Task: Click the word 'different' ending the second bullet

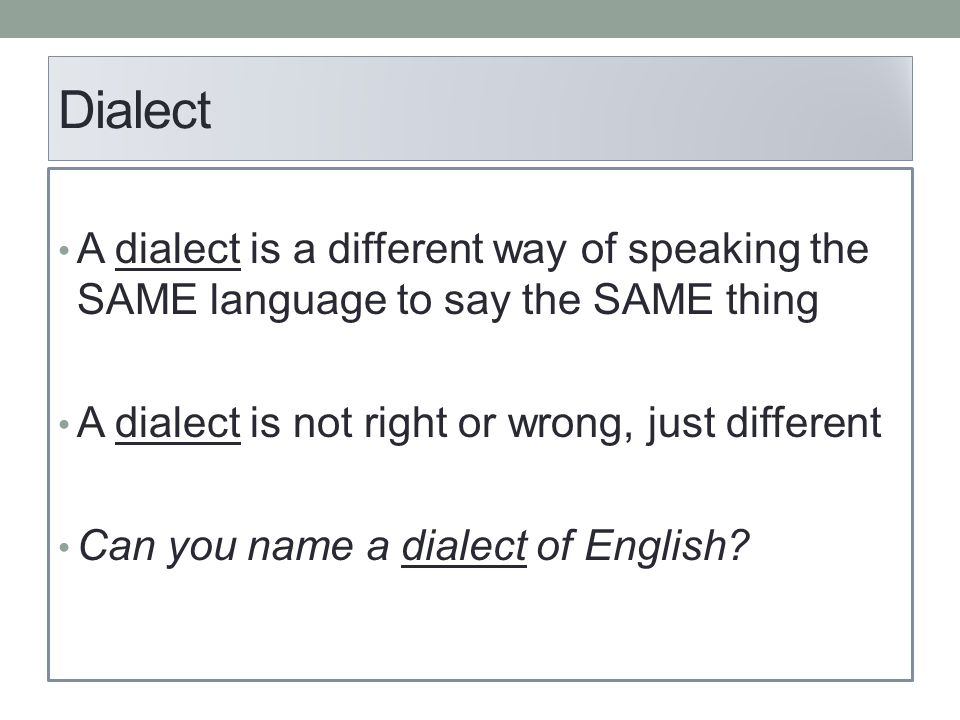Action: tap(803, 423)
